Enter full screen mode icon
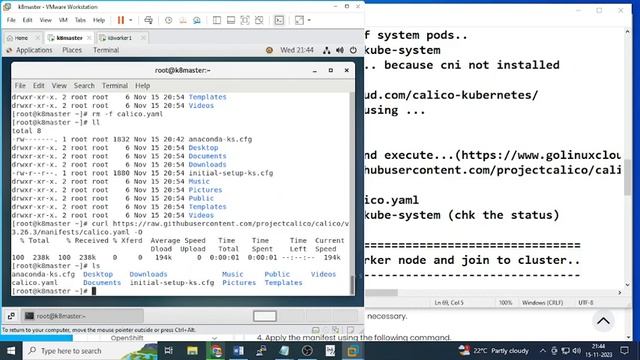Screen dimensions: 640x360 245,20
